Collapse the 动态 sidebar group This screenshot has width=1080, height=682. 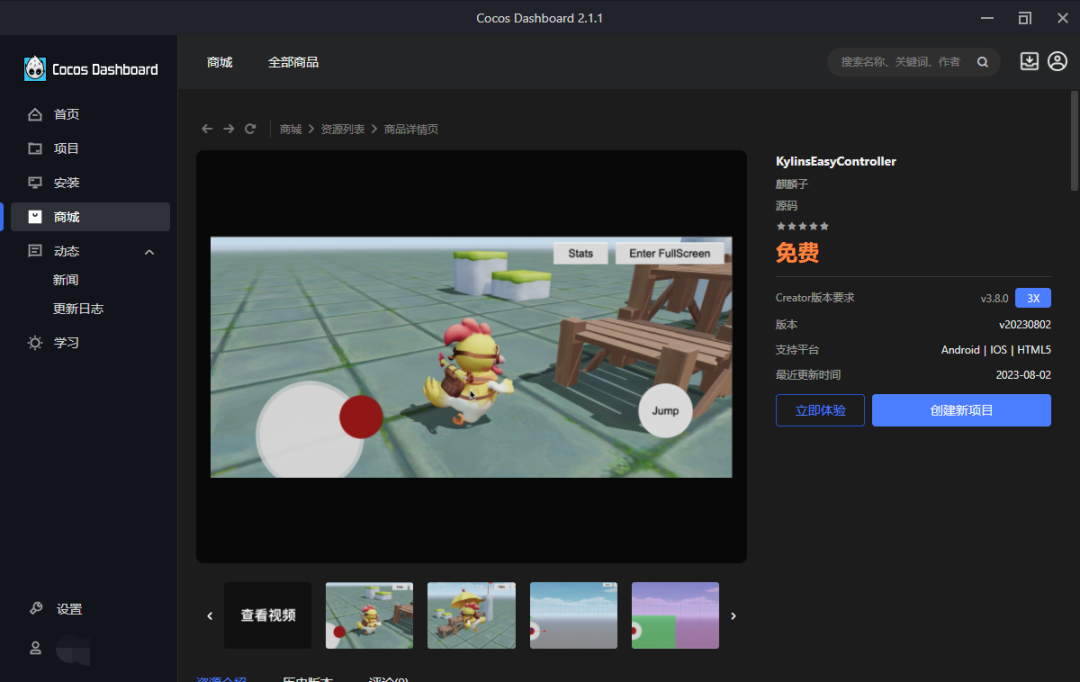tap(149, 252)
